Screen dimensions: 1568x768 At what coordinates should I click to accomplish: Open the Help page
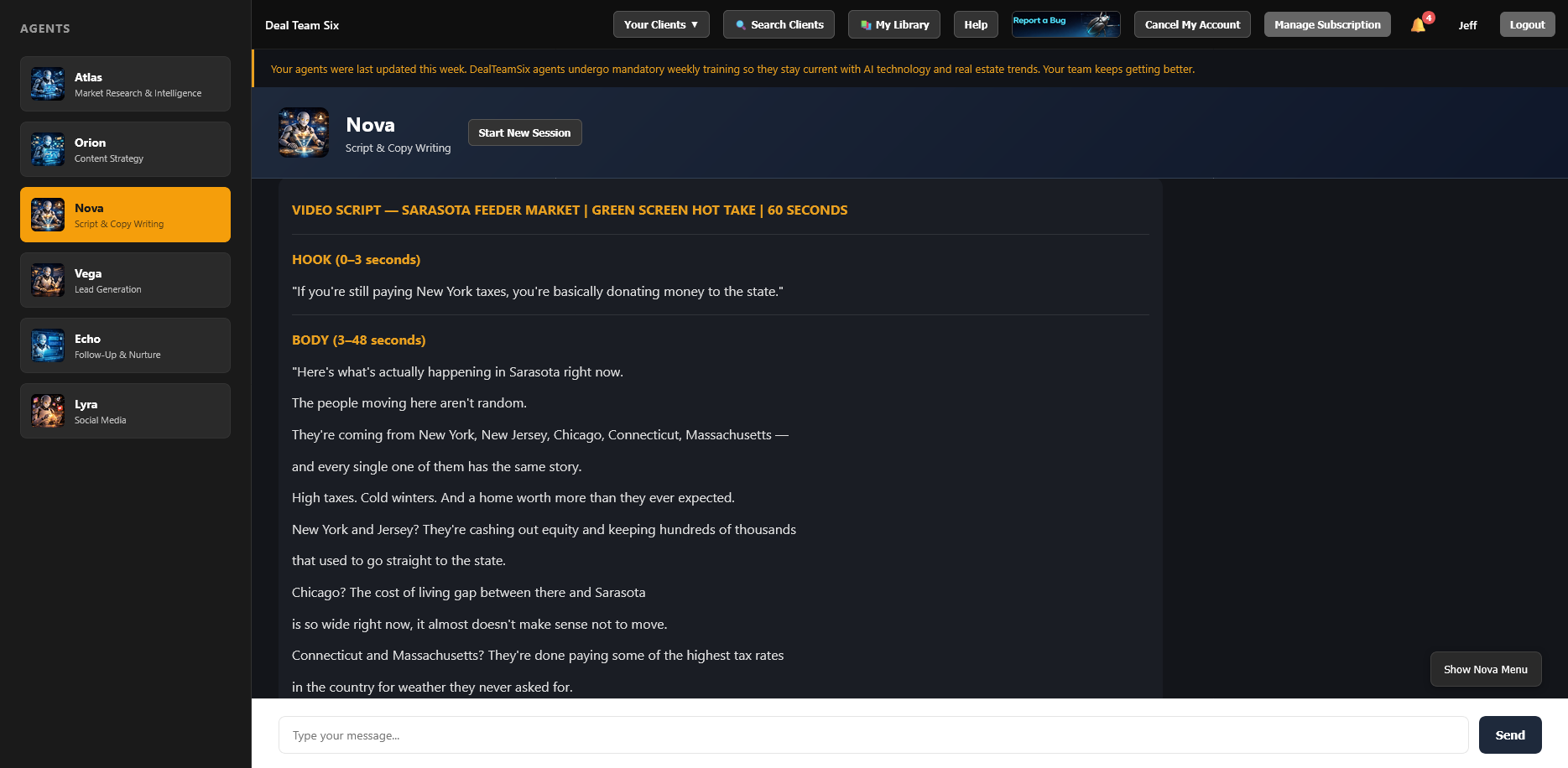(x=976, y=24)
